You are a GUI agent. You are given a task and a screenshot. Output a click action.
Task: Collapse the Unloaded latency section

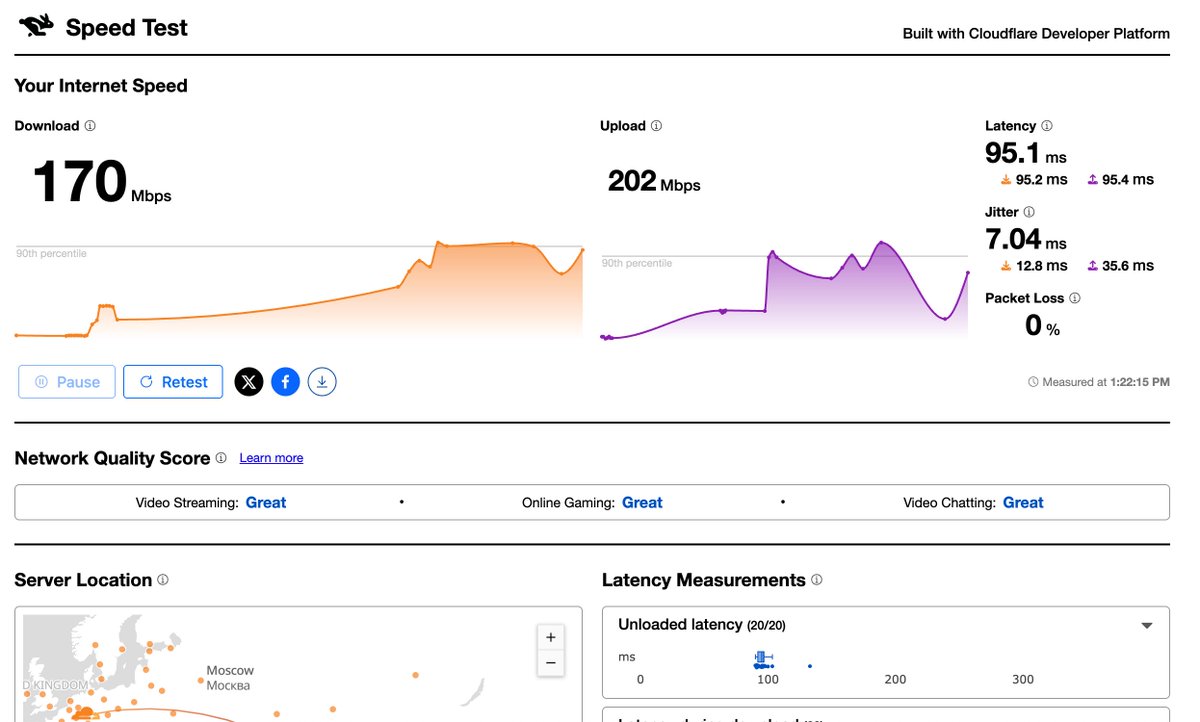point(1147,626)
